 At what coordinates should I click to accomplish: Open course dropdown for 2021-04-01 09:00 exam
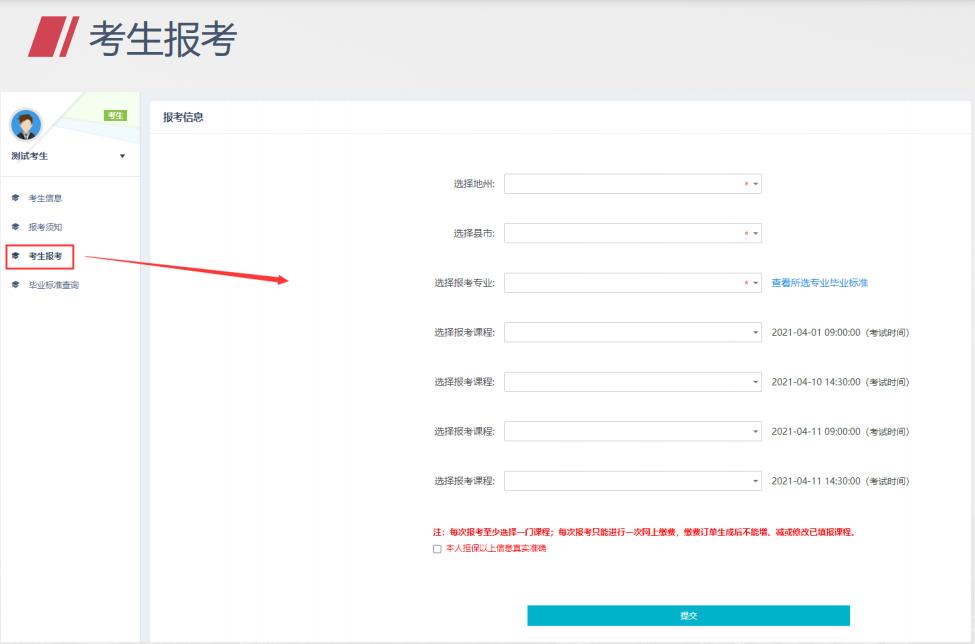pos(632,332)
